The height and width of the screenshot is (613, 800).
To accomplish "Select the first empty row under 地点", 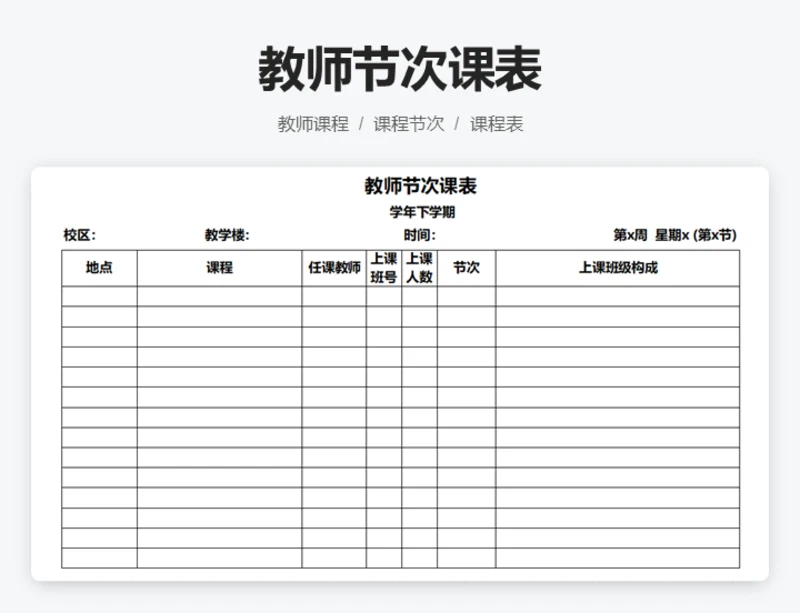I will click(x=97, y=297).
